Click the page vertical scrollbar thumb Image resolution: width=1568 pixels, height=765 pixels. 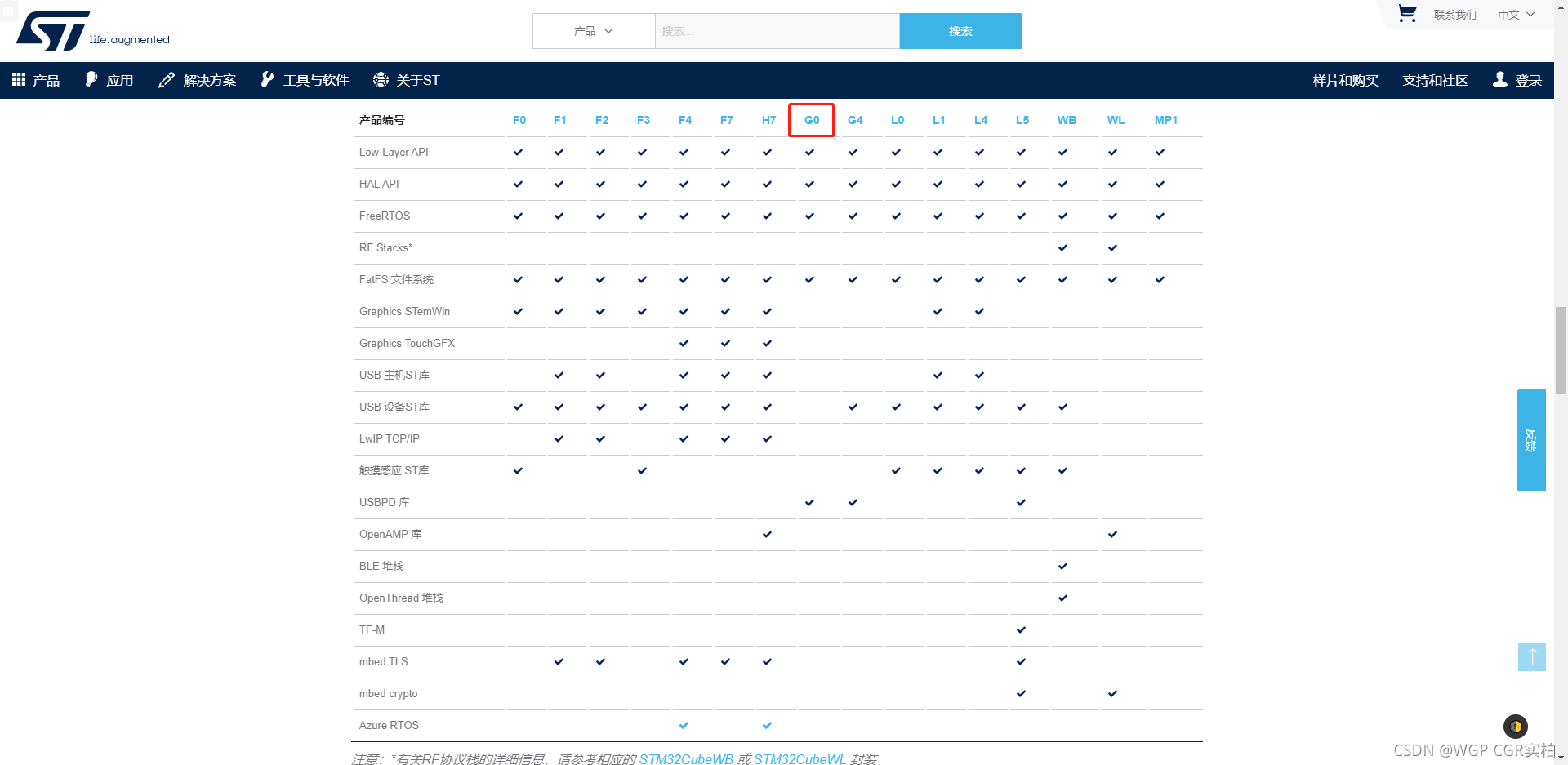pyautogui.click(x=1561, y=350)
